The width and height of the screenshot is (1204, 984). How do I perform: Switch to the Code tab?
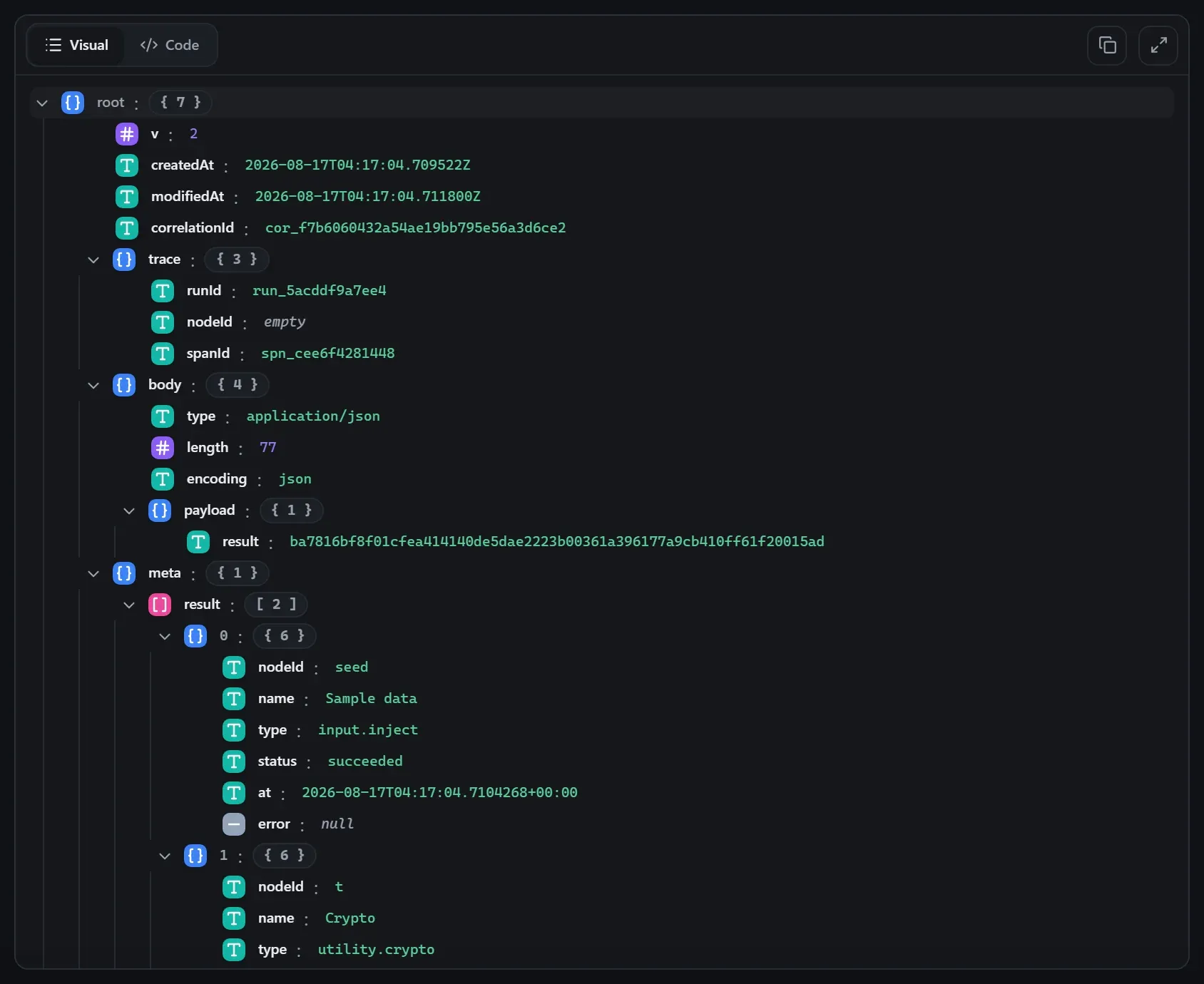click(x=170, y=45)
